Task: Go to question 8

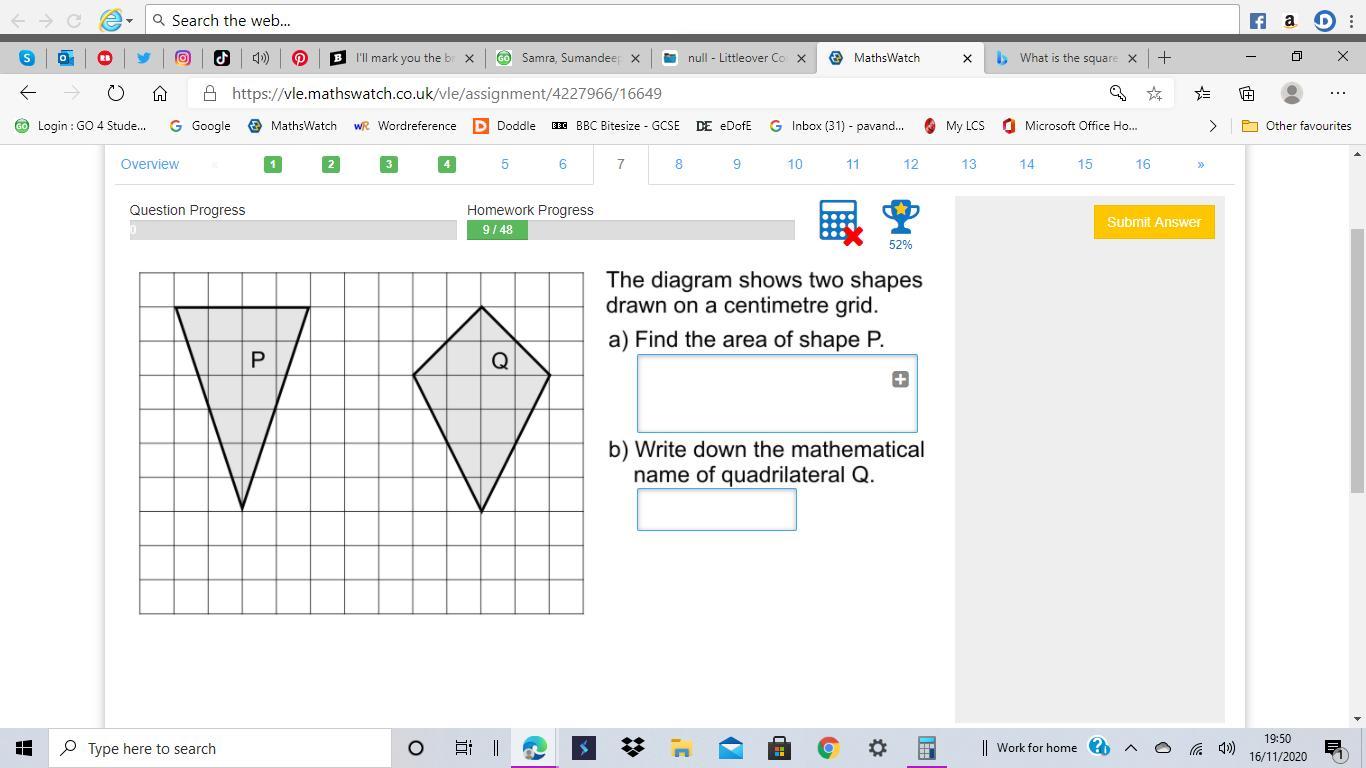Action: tap(679, 164)
